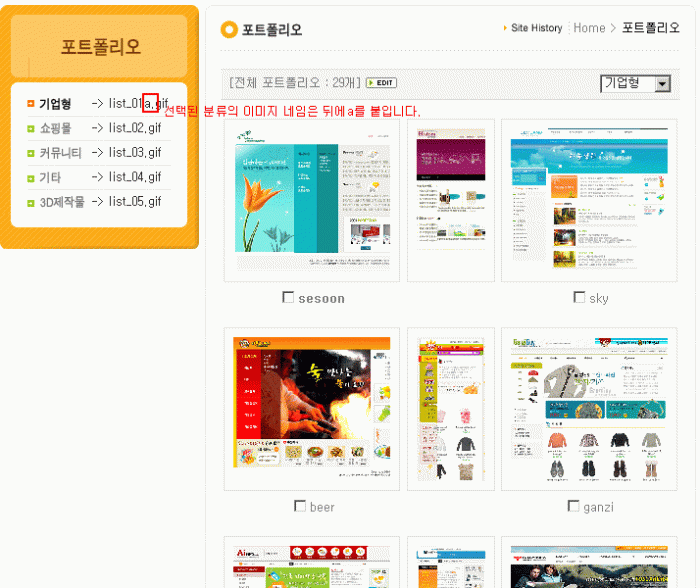Open 커뮤니티 category in the sidebar
The width and height of the screenshot is (700, 588).
click(x=60, y=153)
